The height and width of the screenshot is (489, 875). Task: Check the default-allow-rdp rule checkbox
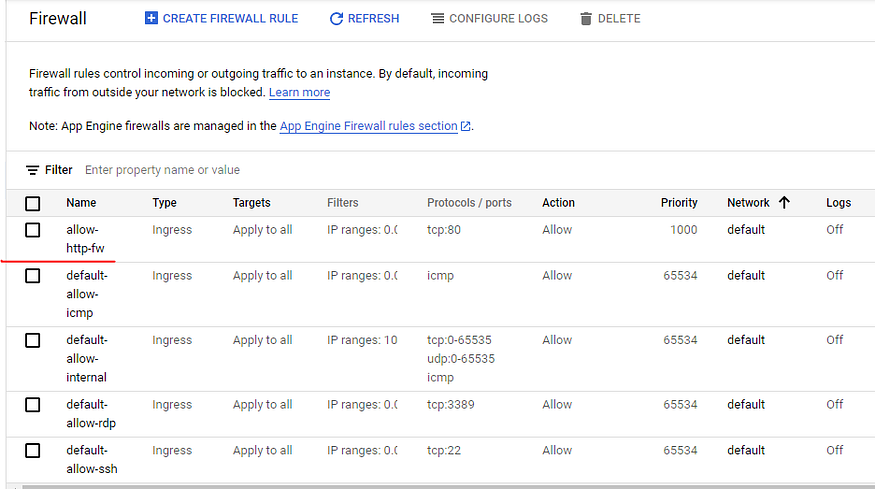point(33,405)
